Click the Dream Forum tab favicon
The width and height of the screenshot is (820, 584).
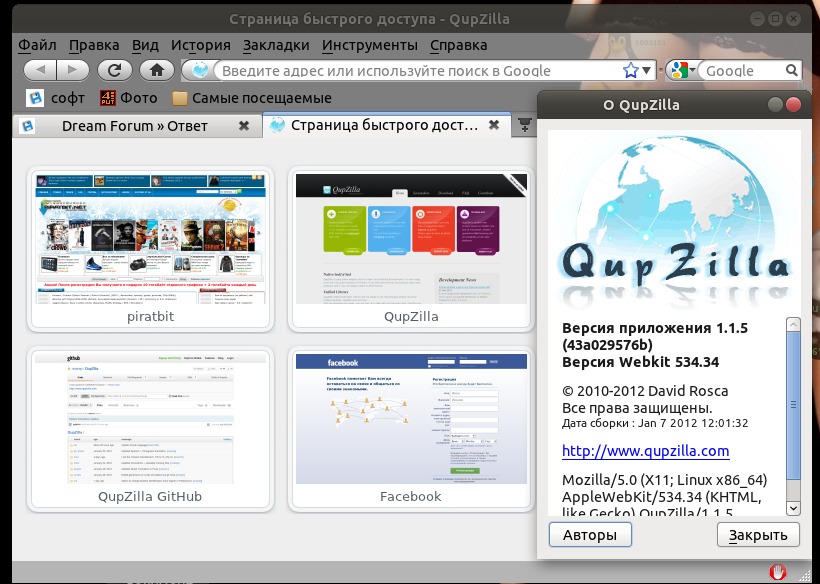(27, 126)
